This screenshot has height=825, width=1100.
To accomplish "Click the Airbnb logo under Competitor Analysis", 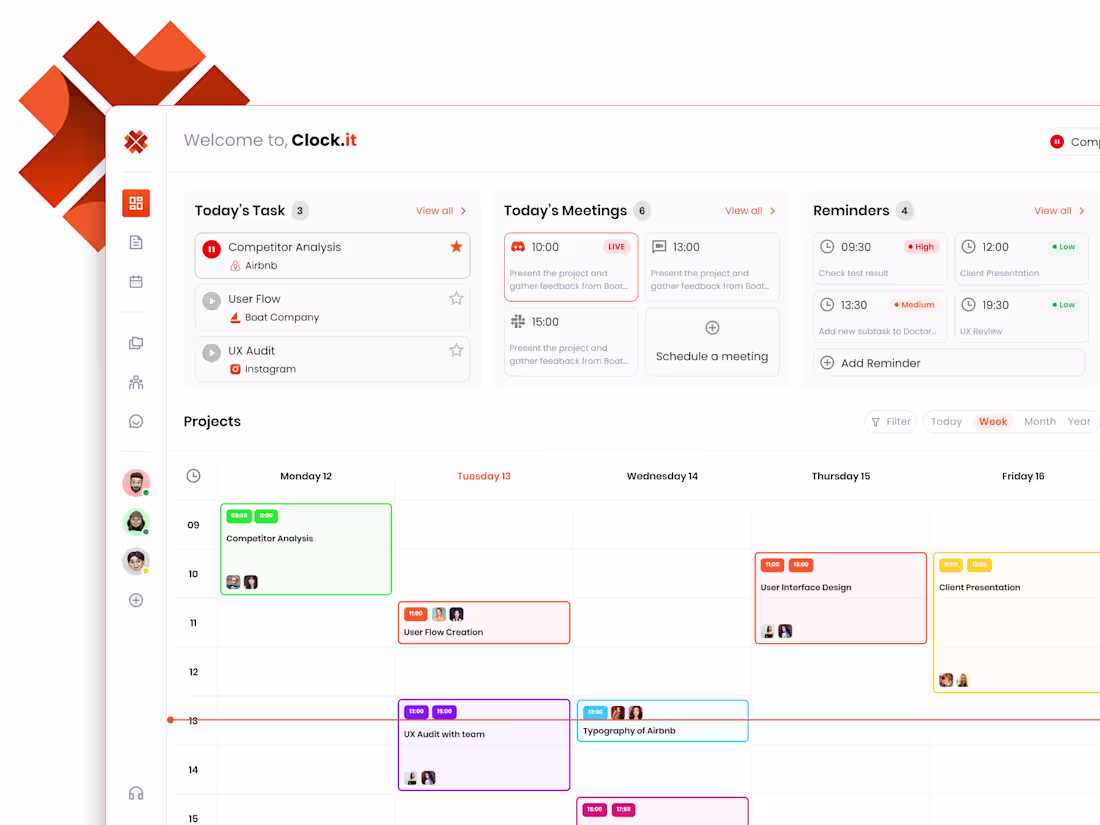I will tap(235, 266).
